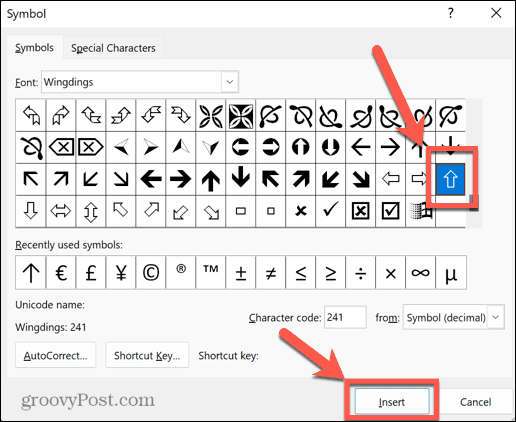
Task: Click the Character code input field
Action: coord(345,317)
